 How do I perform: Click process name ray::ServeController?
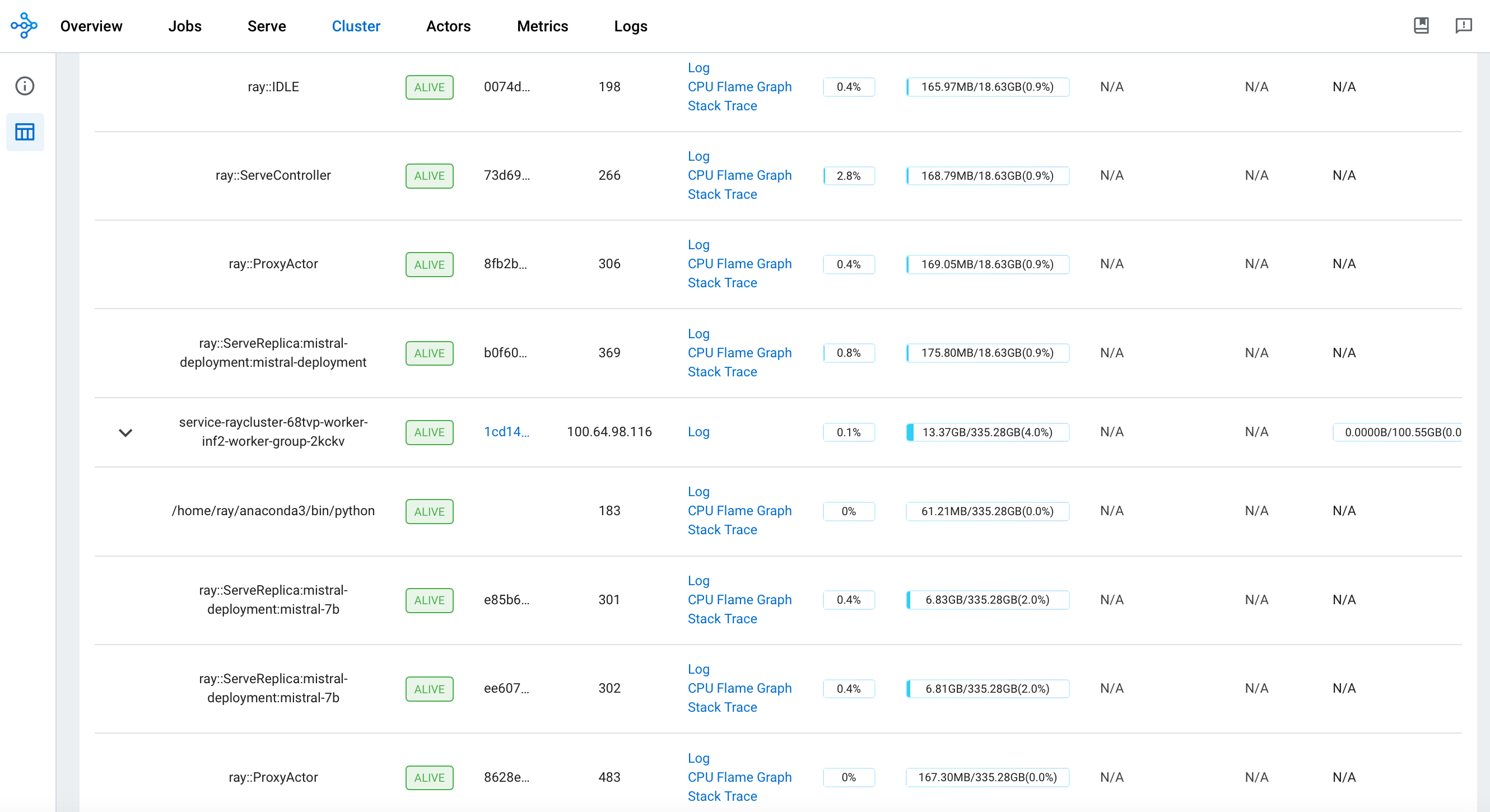click(273, 175)
